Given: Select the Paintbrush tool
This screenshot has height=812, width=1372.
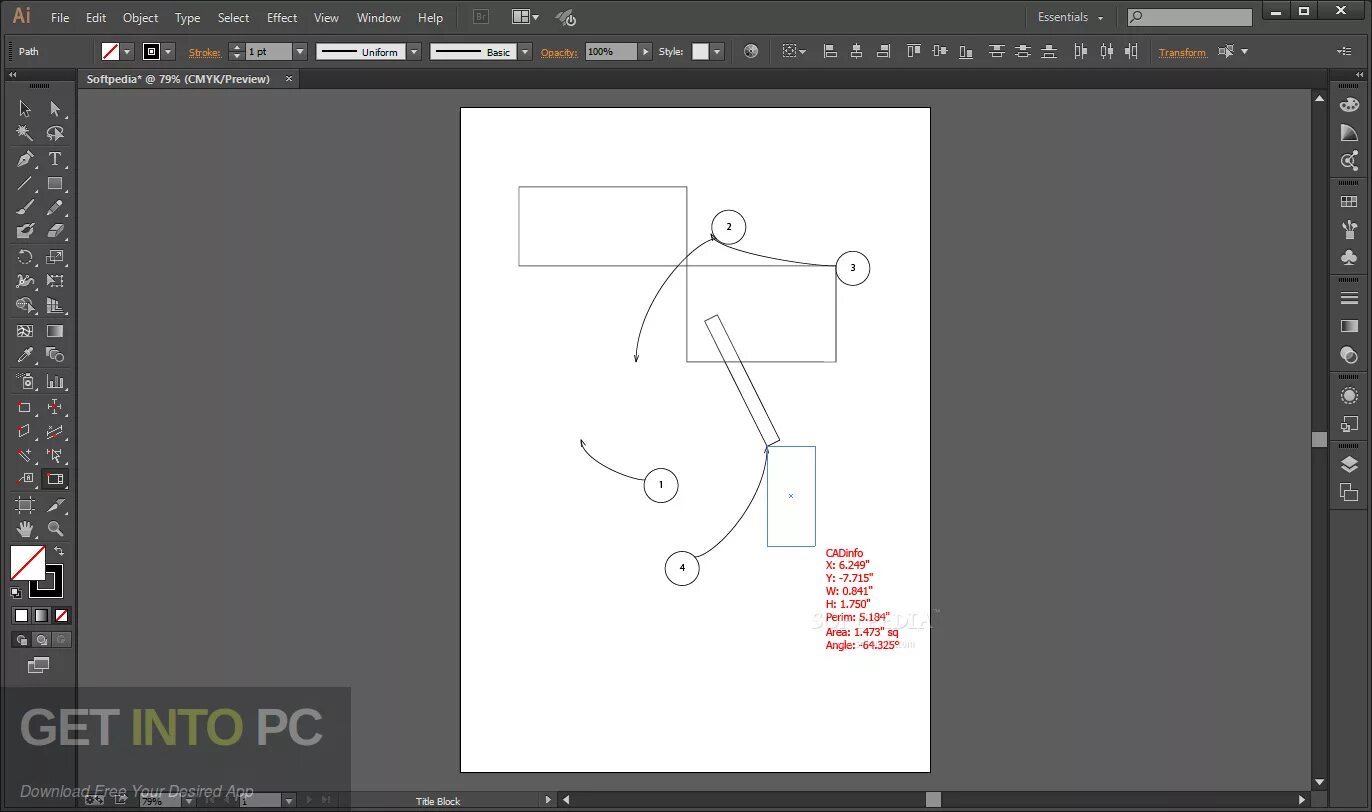Looking at the screenshot, I should click(x=25, y=207).
